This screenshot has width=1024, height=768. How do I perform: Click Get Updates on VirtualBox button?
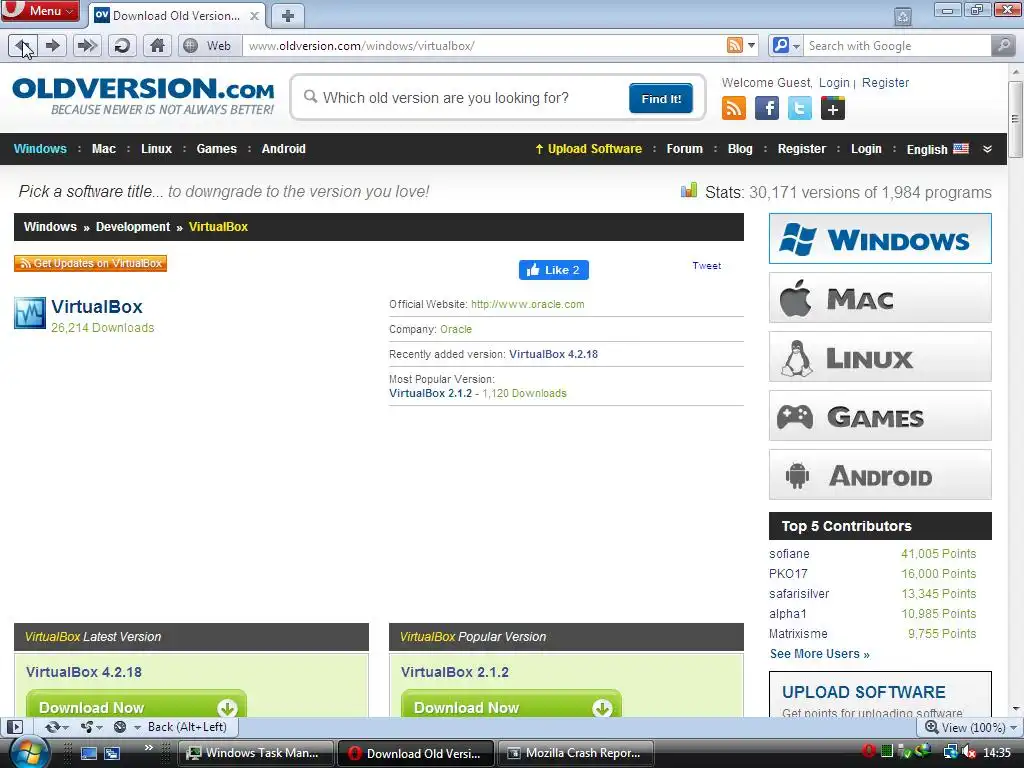tap(90, 263)
